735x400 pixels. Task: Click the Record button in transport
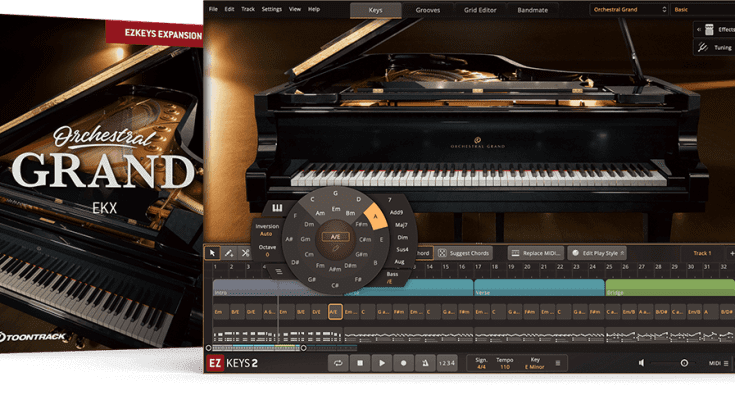tap(404, 363)
